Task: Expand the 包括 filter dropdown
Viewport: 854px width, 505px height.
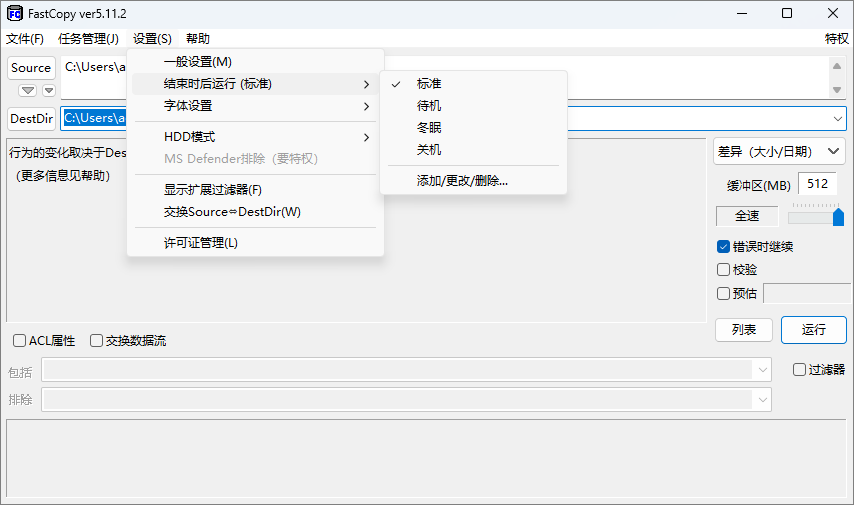Action: (762, 370)
